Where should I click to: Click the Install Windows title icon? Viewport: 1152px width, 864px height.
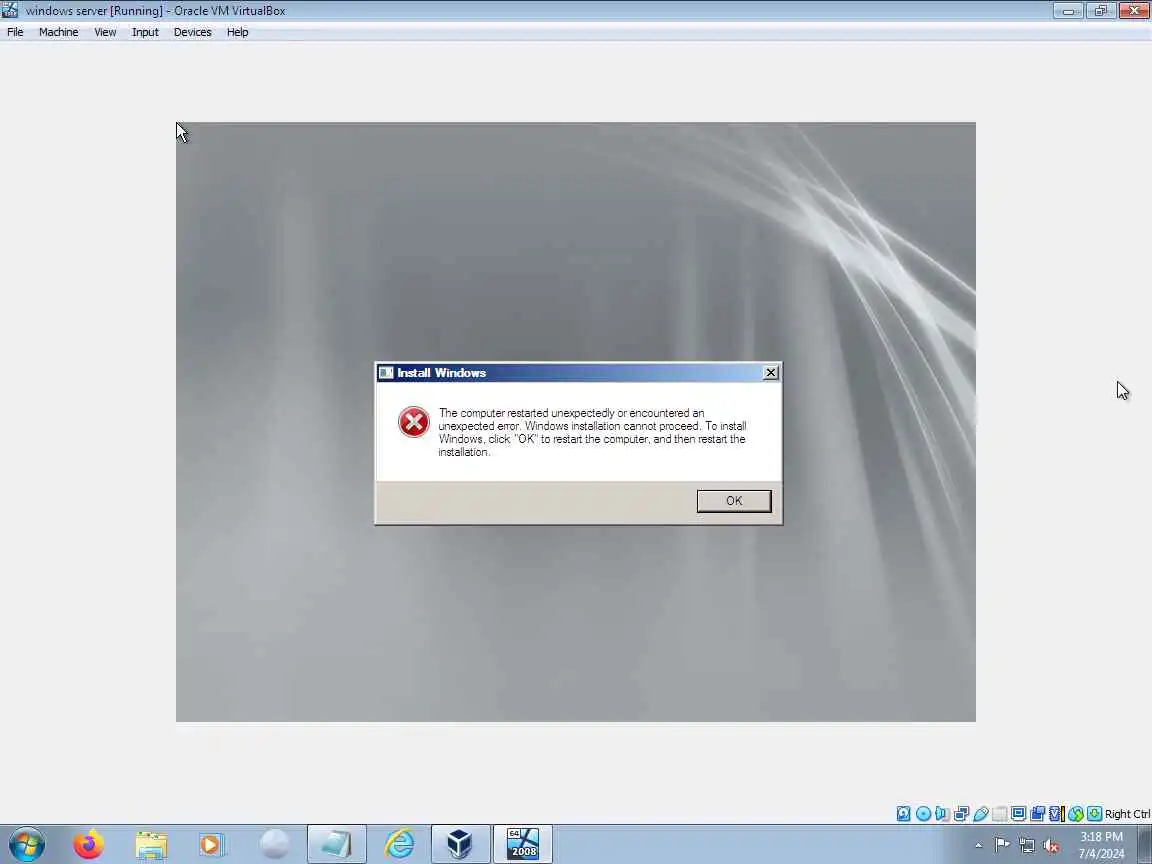tap(386, 372)
